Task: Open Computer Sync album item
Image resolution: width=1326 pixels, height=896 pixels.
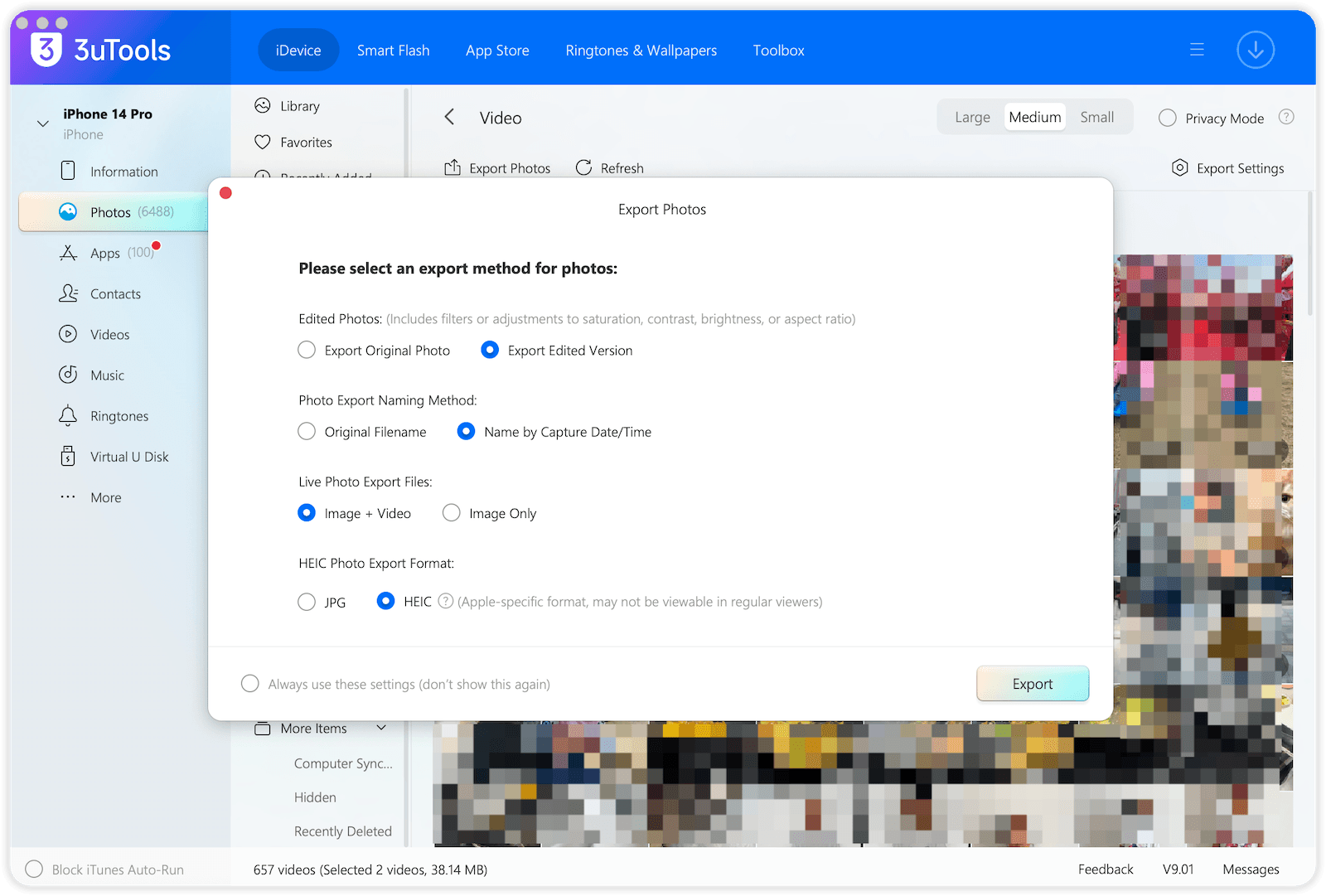Action: 343,763
